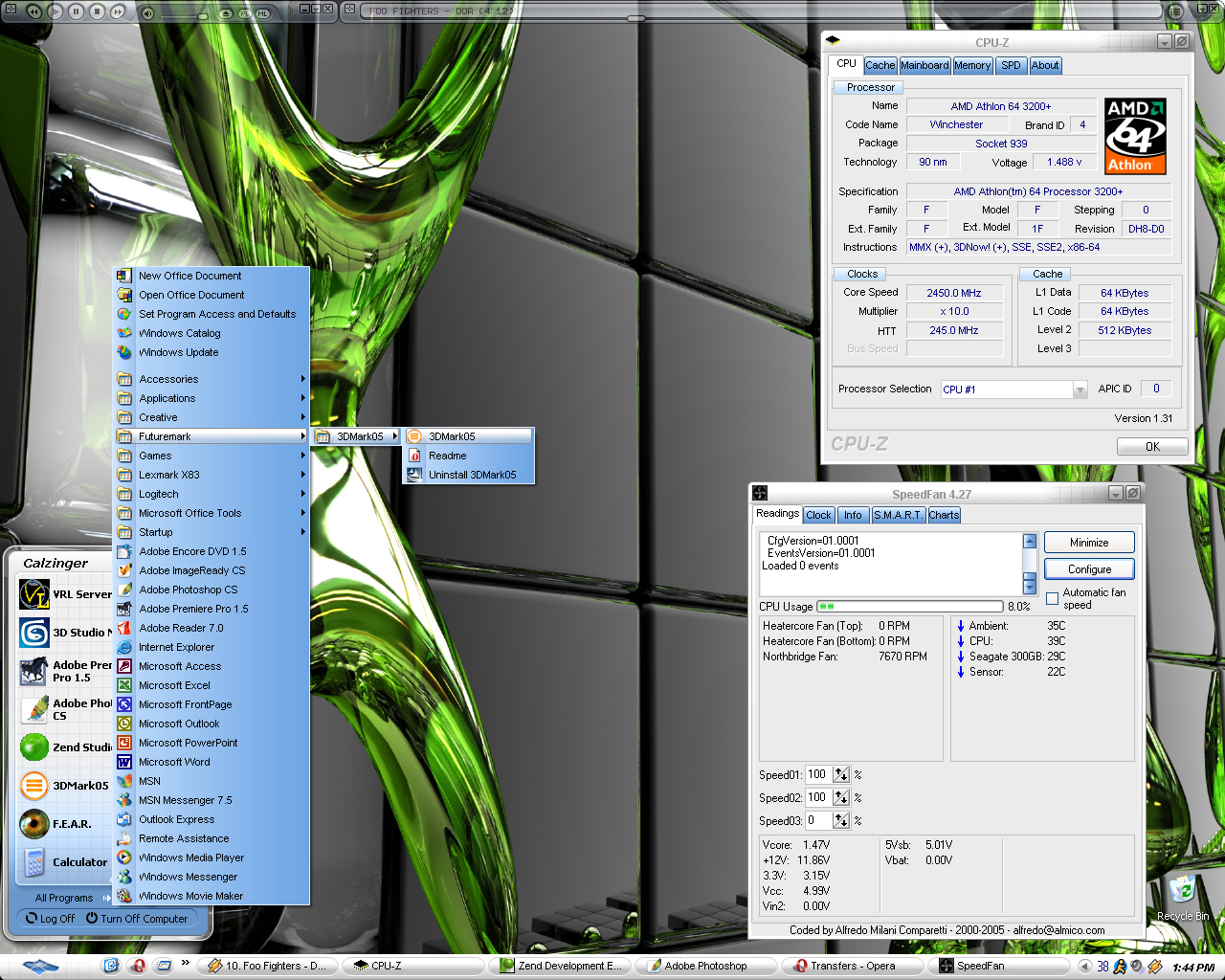Image resolution: width=1225 pixels, height=980 pixels.
Task: Open the Cache tab in CPU-Z
Action: point(880,65)
